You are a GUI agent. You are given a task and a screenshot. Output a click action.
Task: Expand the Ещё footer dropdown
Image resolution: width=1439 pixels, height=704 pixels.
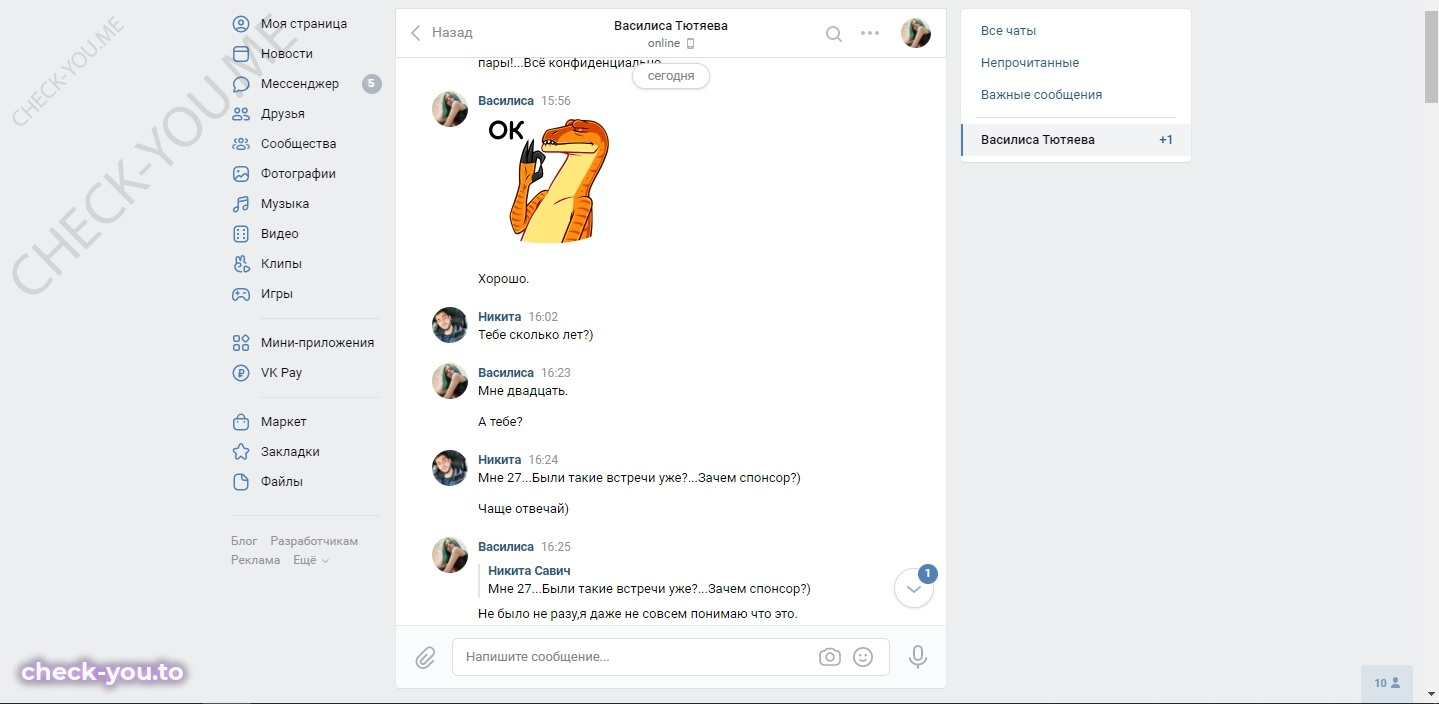coord(311,560)
